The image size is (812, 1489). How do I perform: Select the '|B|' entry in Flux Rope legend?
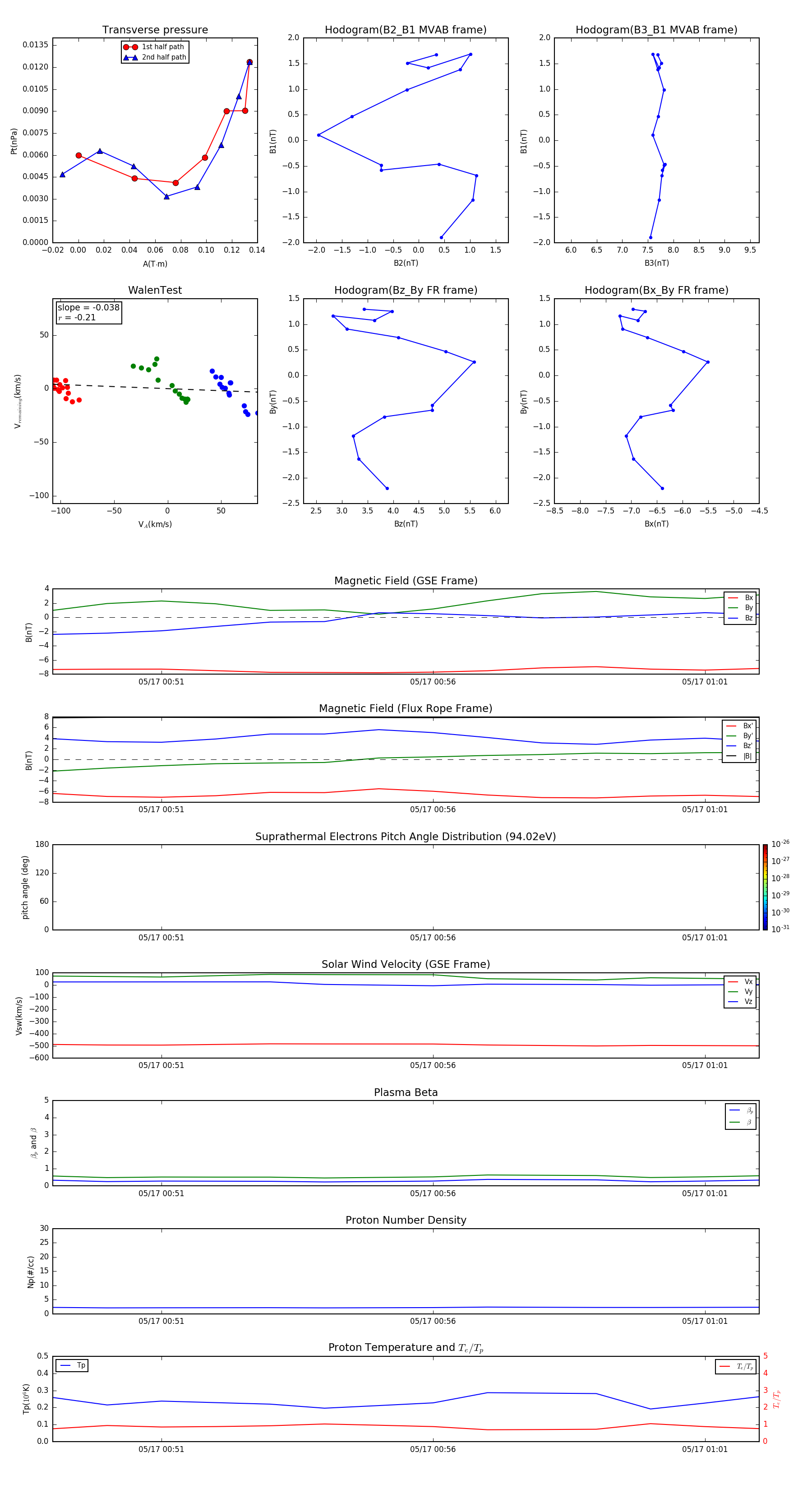click(739, 756)
